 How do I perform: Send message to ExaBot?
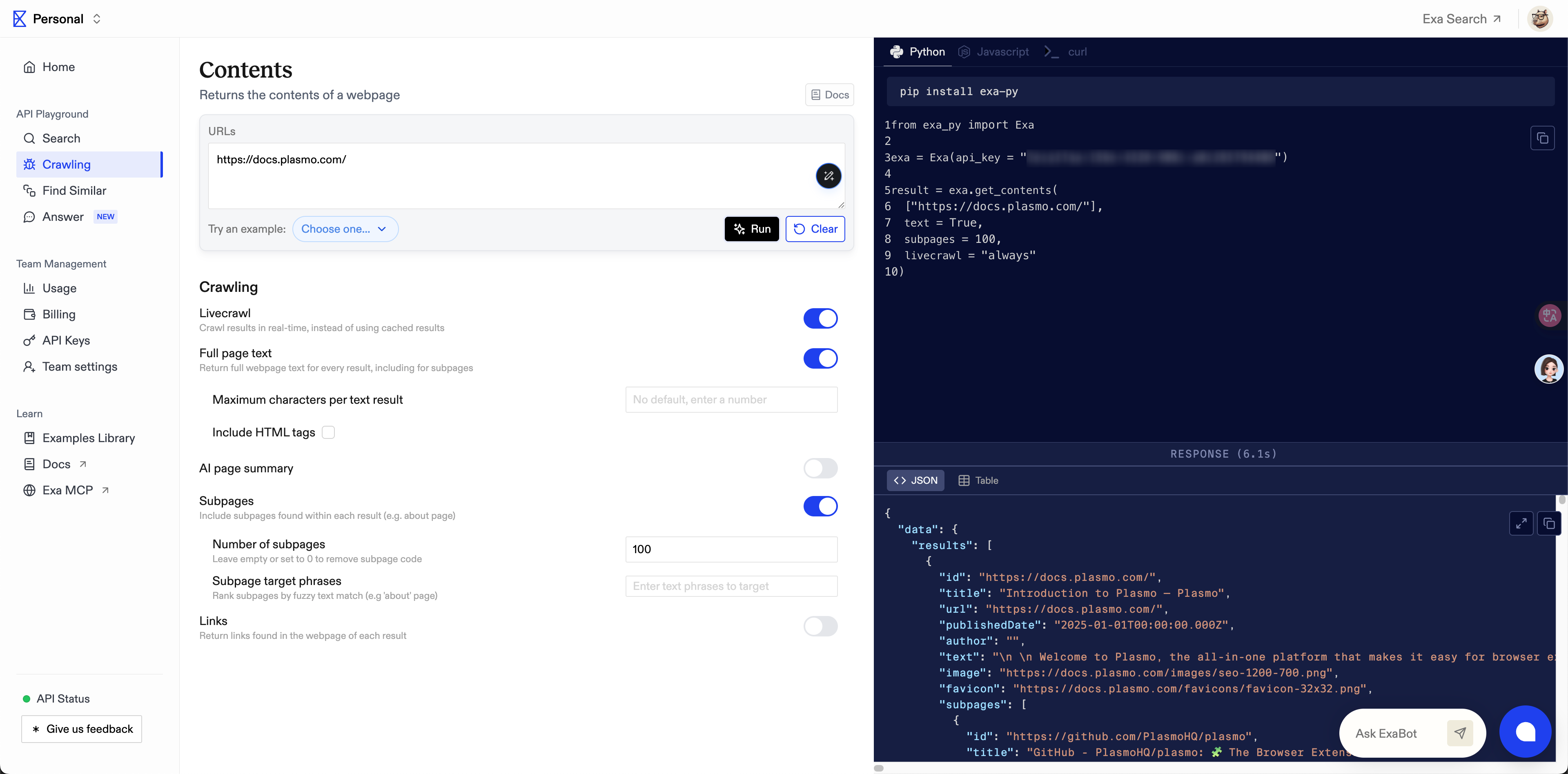1460,733
